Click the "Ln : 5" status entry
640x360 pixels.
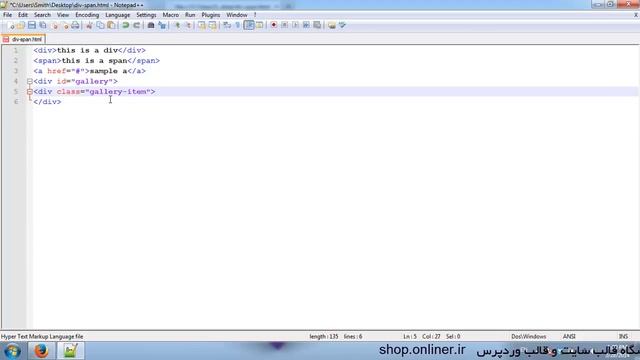click(x=410, y=337)
